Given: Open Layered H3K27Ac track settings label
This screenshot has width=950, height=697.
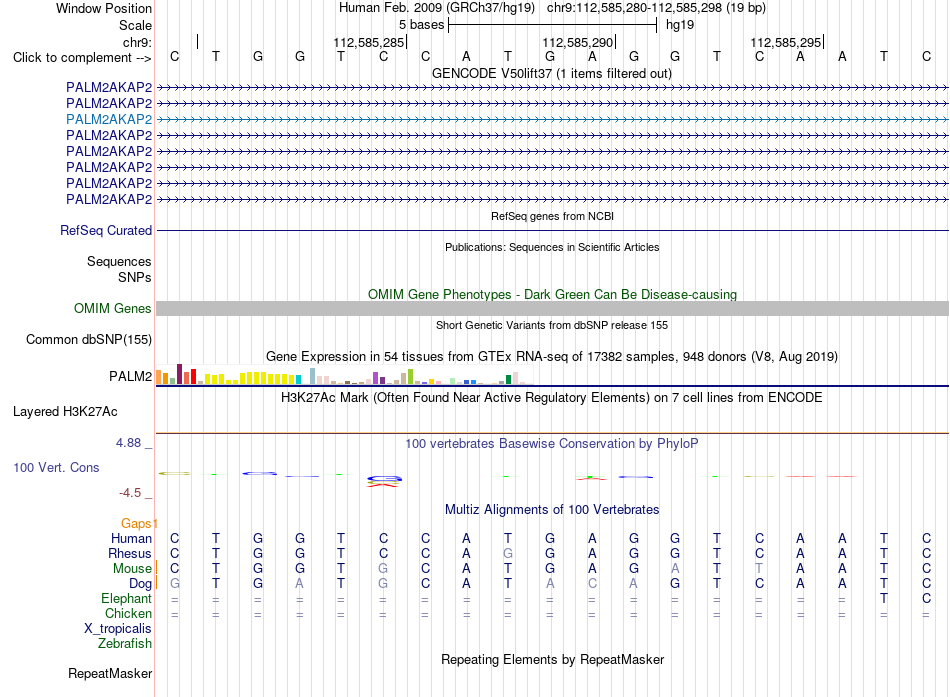Looking at the screenshot, I should [x=65, y=412].
